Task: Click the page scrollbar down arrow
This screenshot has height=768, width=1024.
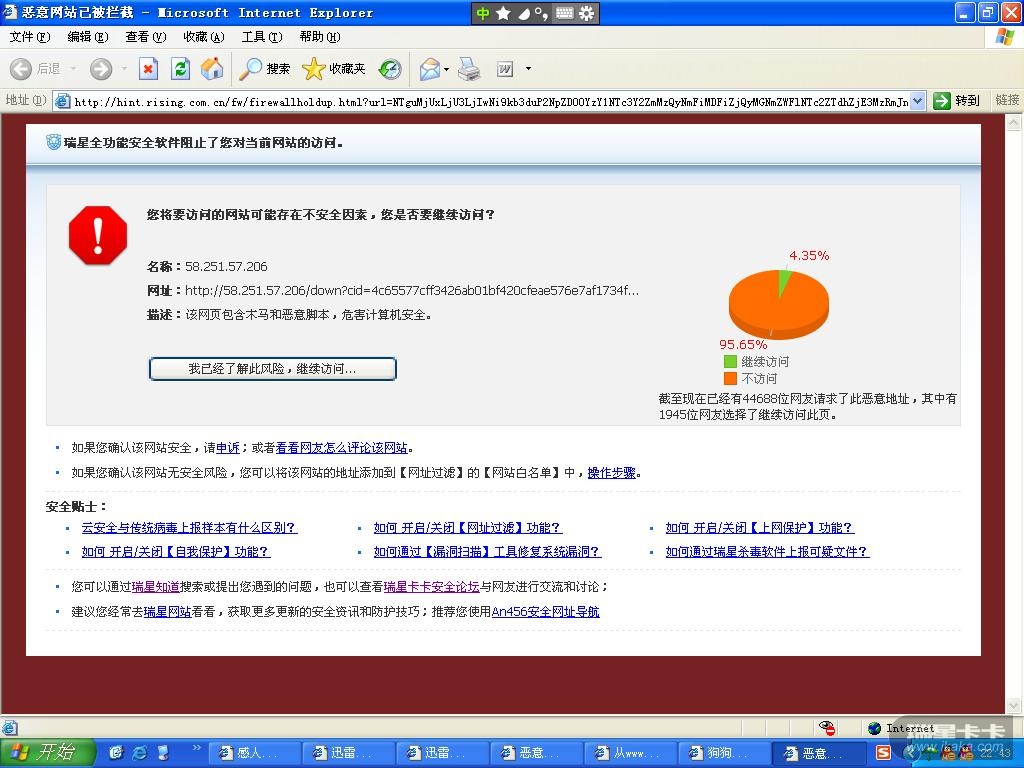Action: 1014,705
